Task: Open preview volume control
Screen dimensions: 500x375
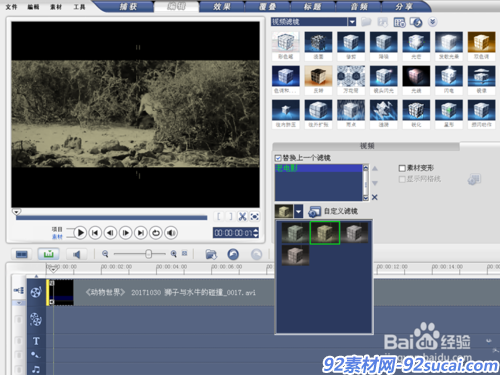Action: click(171, 233)
